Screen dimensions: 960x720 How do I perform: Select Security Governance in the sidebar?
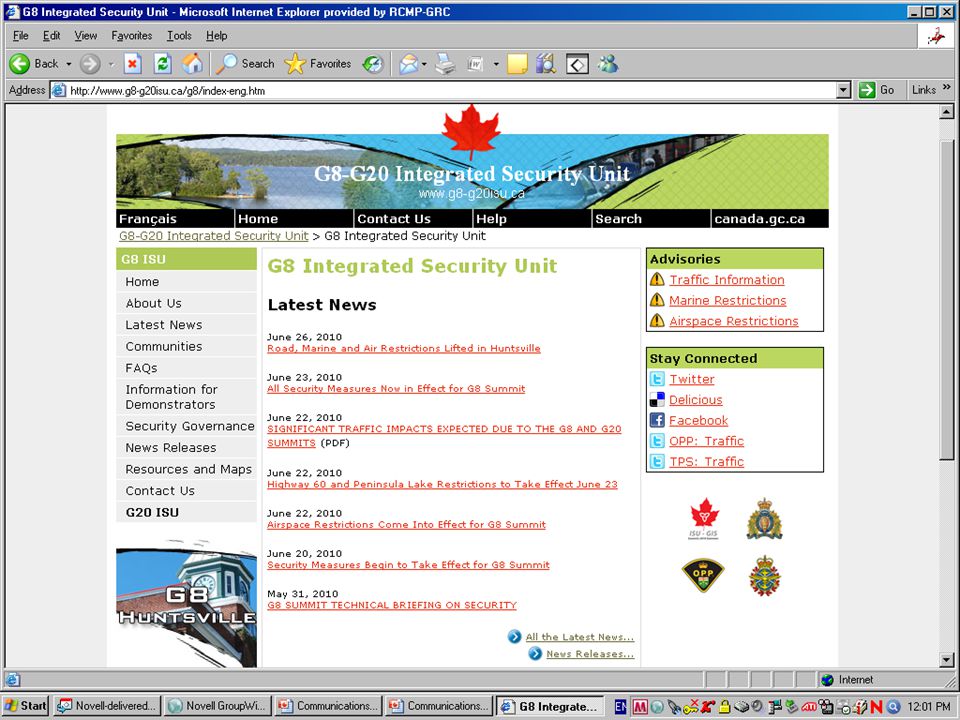tap(186, 426)
